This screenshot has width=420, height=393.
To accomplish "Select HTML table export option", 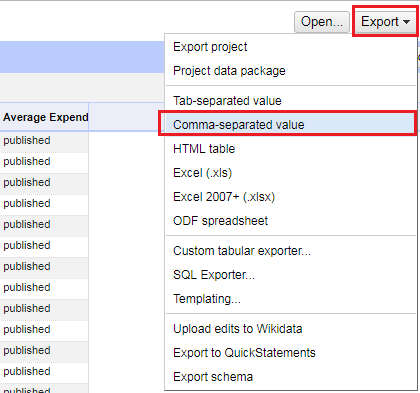I will (x=290, y=149).
